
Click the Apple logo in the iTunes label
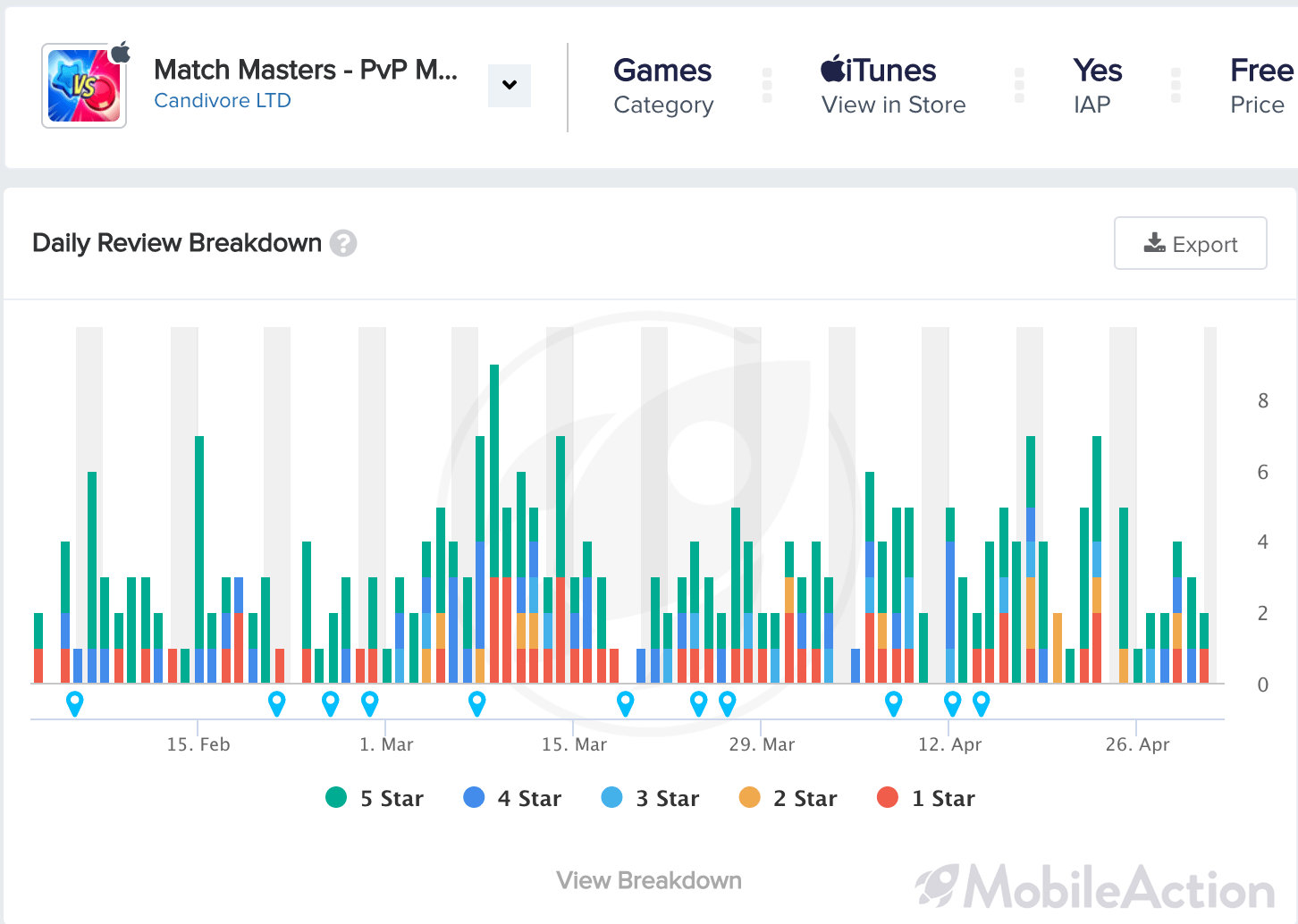[x=832, y=68]
